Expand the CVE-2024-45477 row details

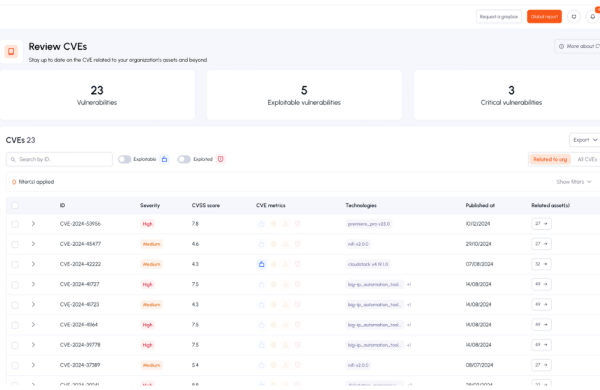point(33,244)
